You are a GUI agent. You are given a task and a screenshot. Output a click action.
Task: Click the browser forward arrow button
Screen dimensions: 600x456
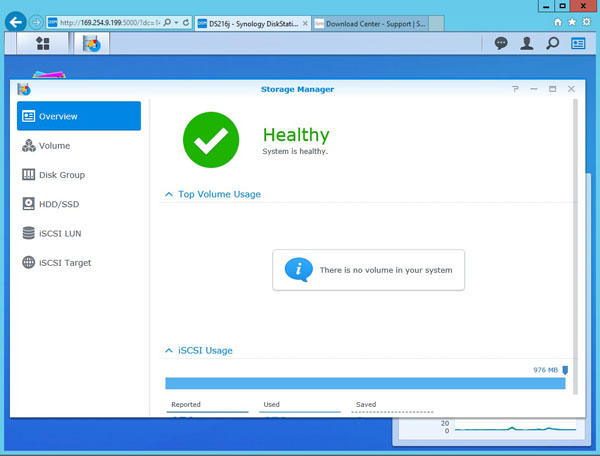point(36,23)
